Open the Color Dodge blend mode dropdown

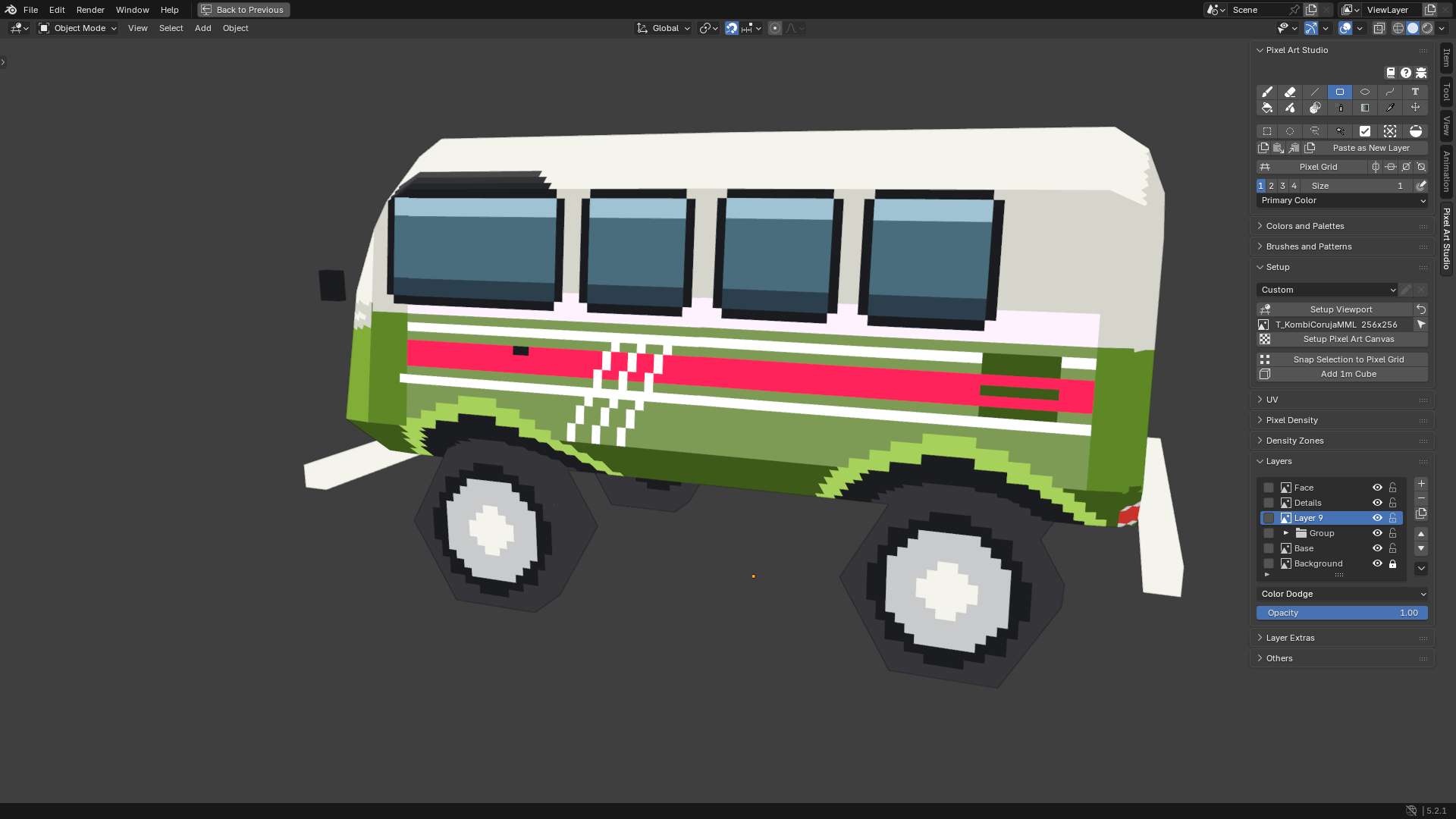(1342, 594)
